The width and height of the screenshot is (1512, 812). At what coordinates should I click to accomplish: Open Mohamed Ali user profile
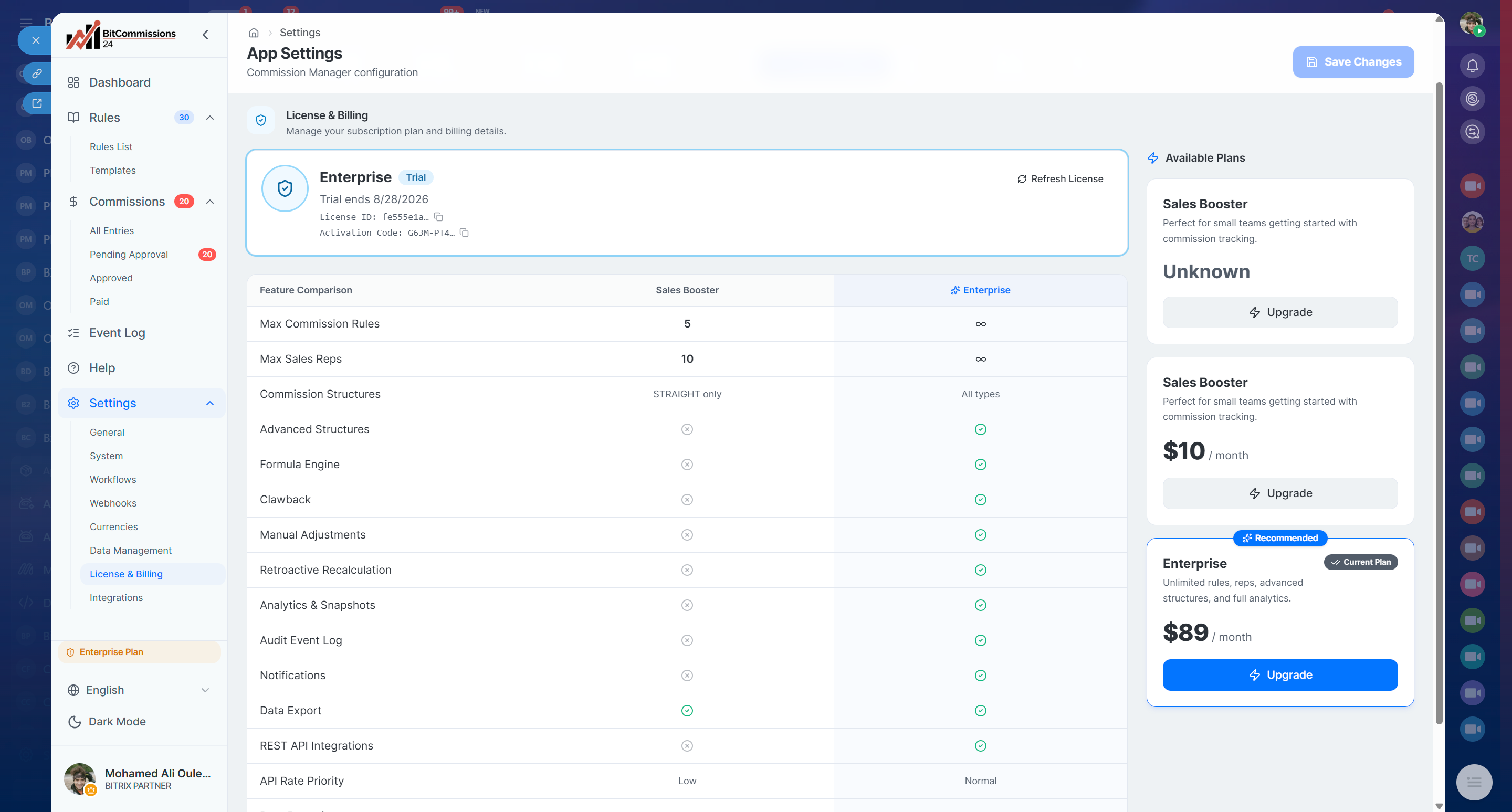point(139,779)
